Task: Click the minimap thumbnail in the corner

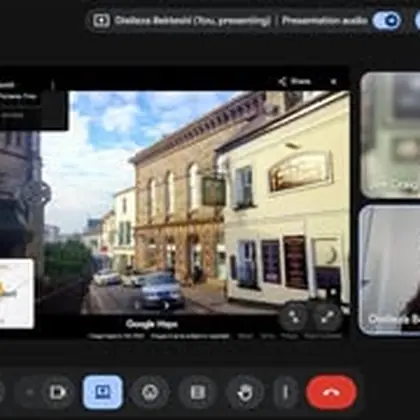Action: pyautogui.click(x=16, y=293)
